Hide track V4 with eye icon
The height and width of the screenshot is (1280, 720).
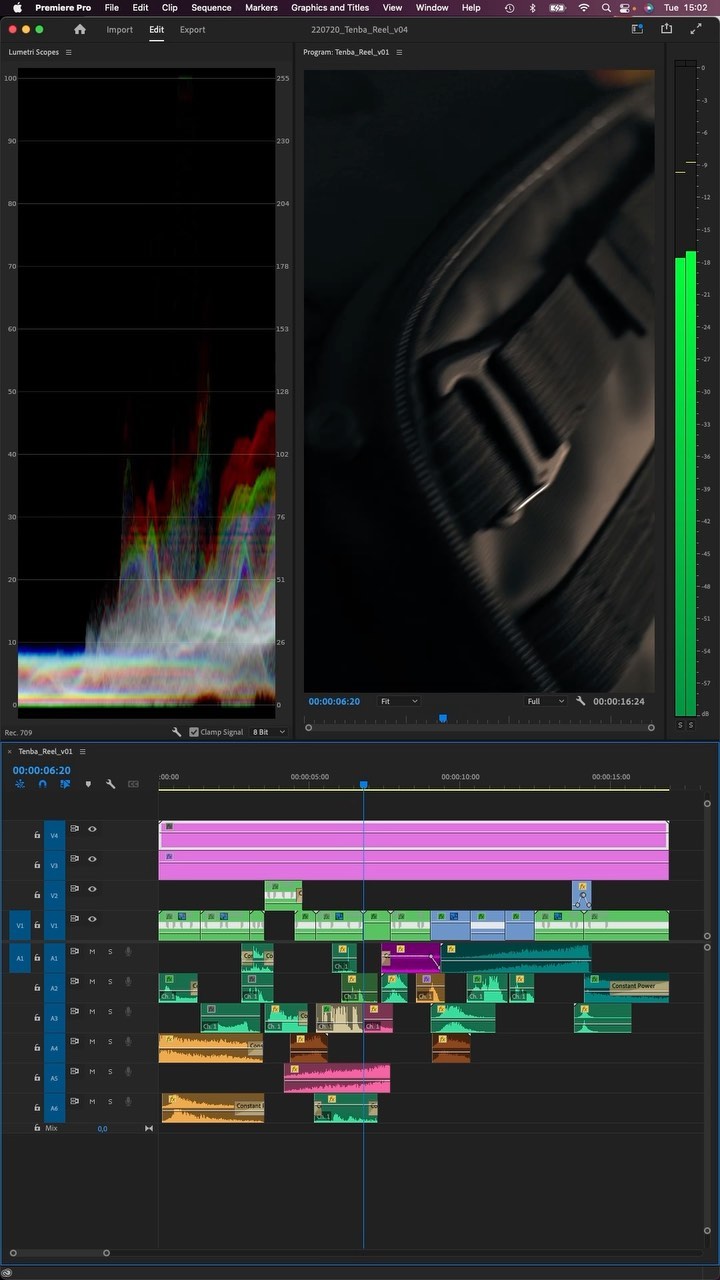(x=92, y=829)
